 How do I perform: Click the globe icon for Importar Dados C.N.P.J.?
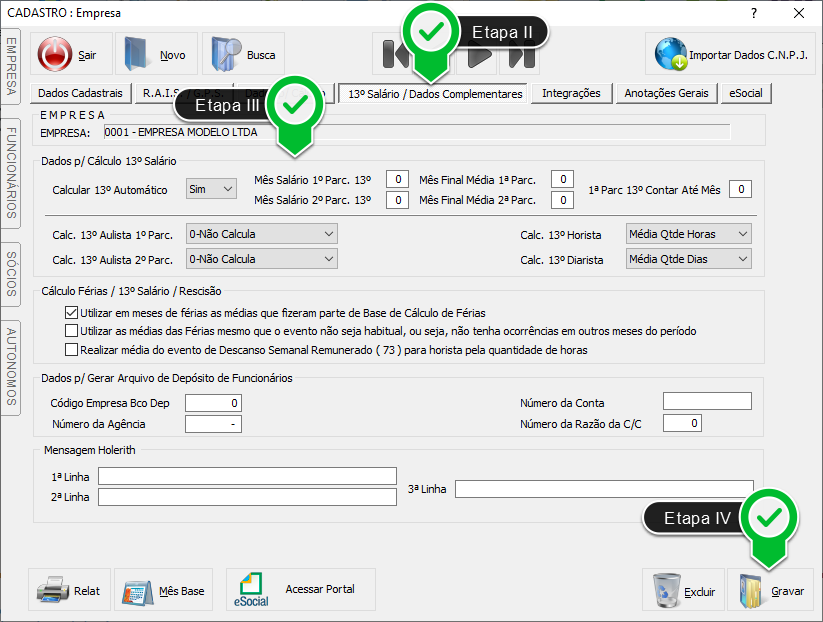670,54
